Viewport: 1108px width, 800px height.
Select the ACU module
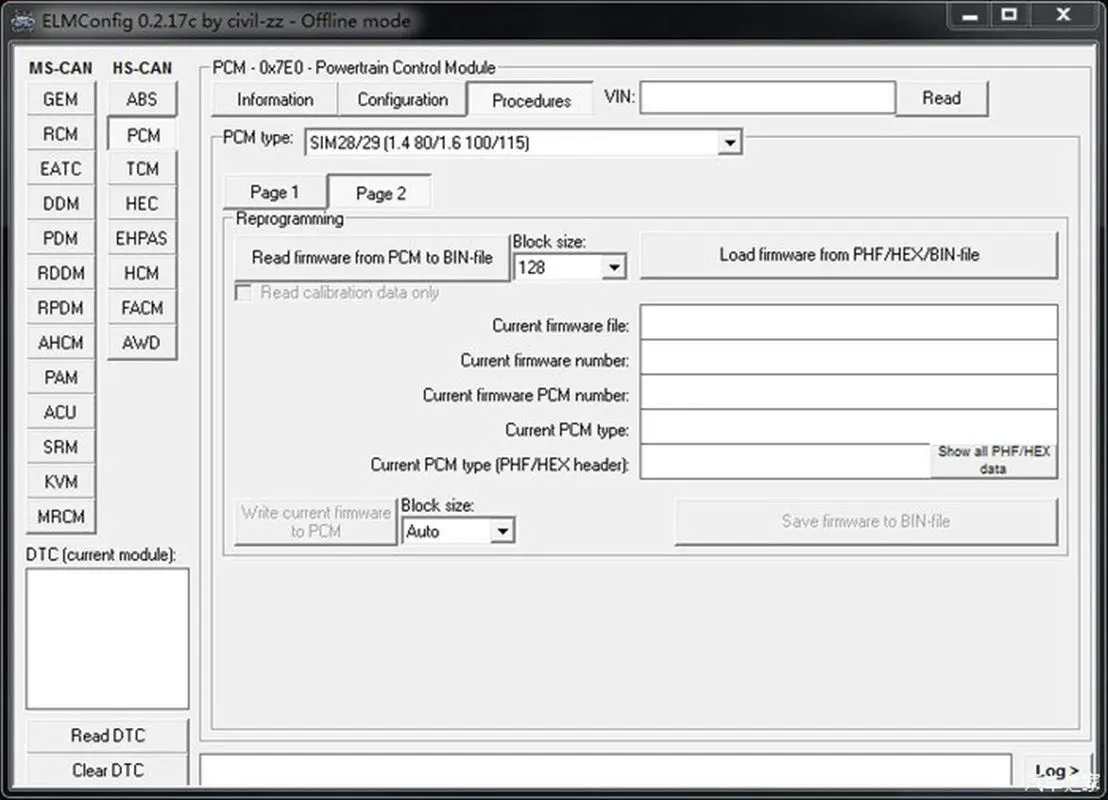61,412
